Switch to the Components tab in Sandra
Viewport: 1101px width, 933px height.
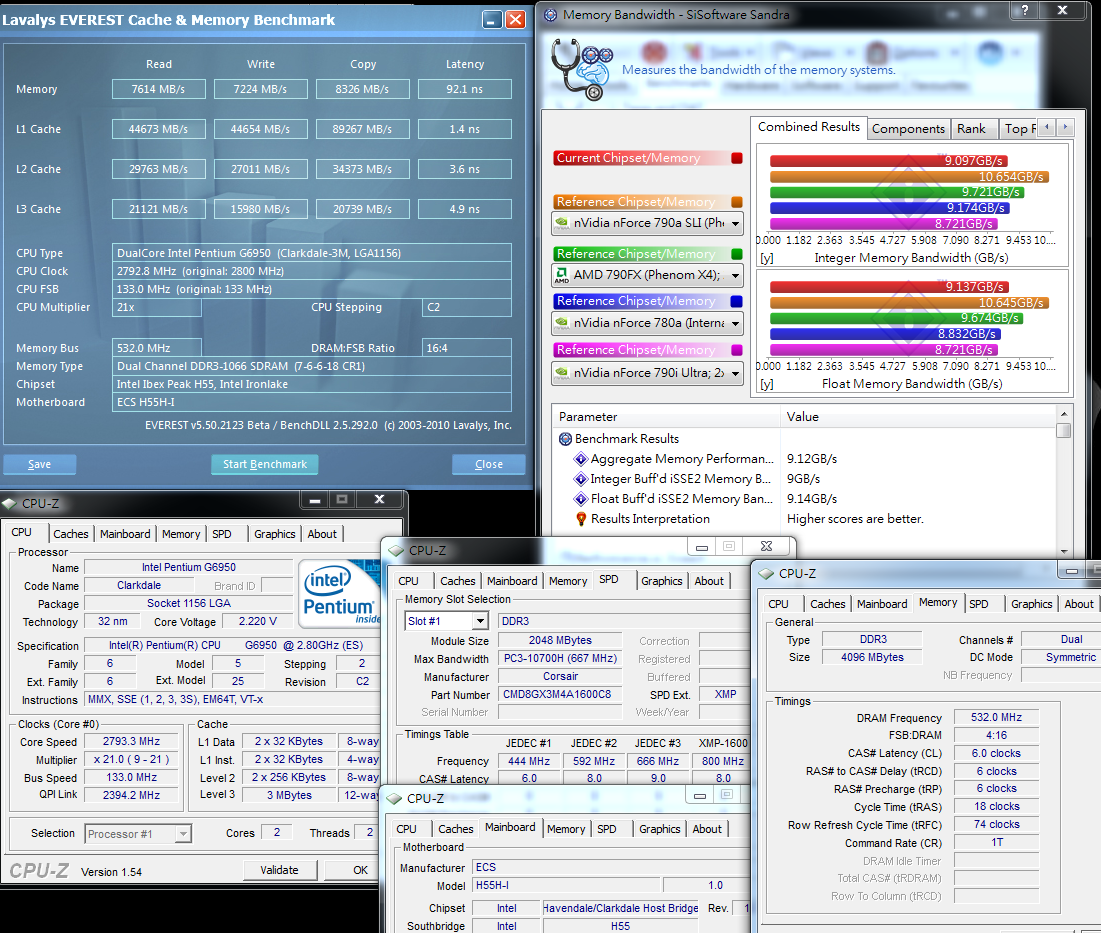pos(908,128)
